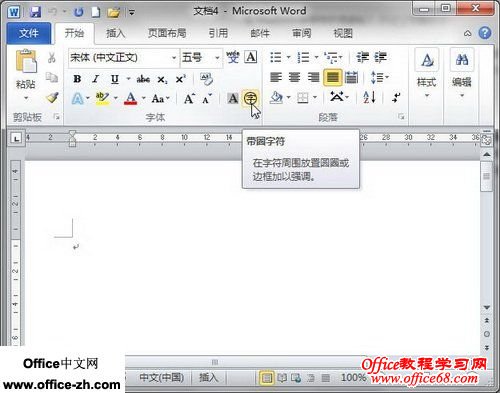Click the Center alignment icon
This screenshot has height=393, width=500.
click(294, 77)
